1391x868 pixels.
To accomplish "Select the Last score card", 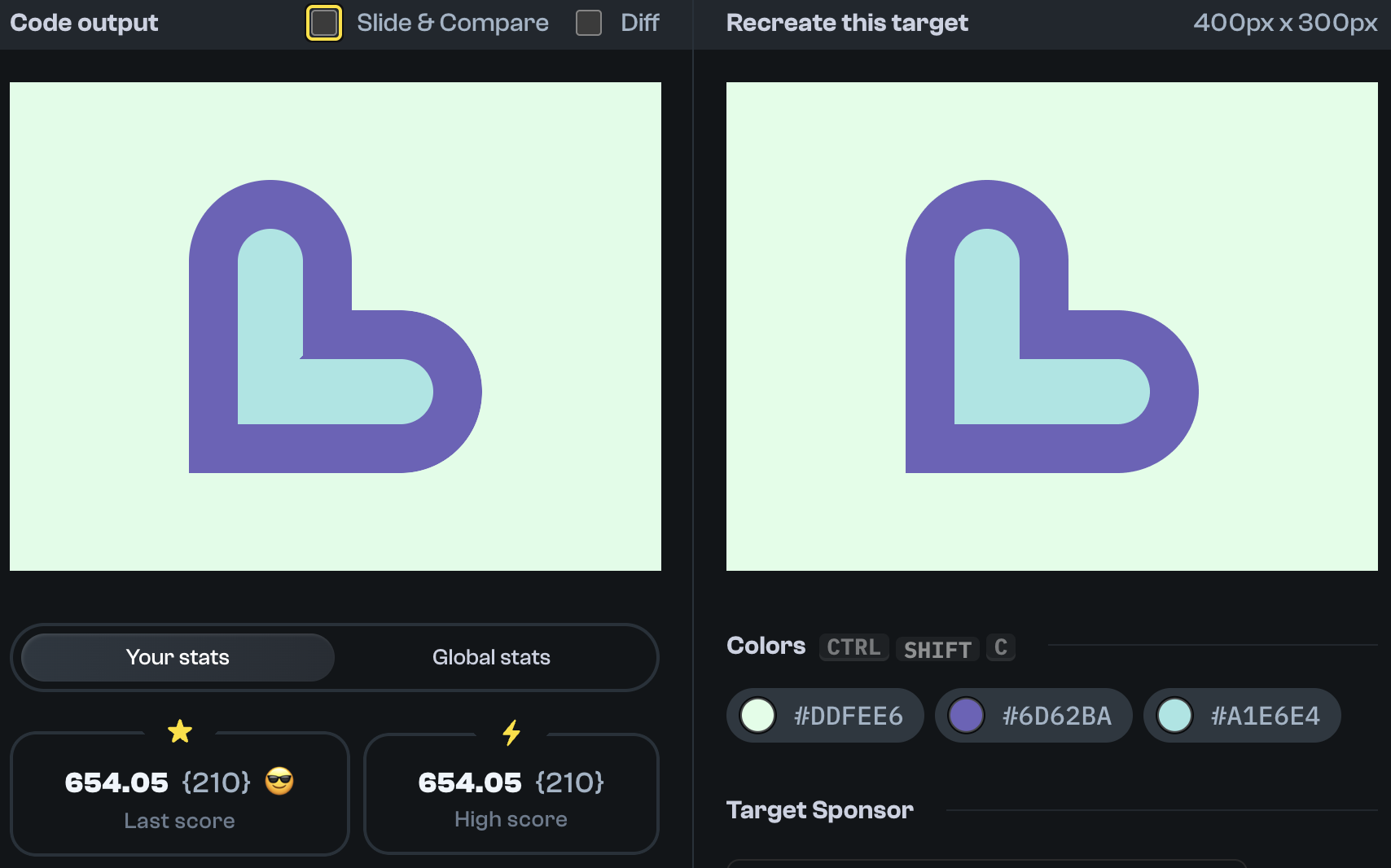I will 180,794.
